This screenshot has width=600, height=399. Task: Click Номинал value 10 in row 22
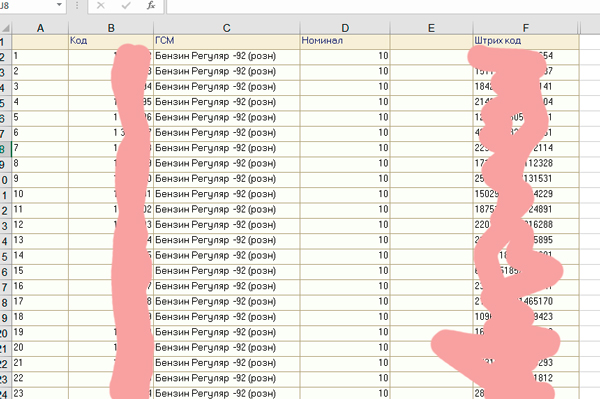click(345, 363)
